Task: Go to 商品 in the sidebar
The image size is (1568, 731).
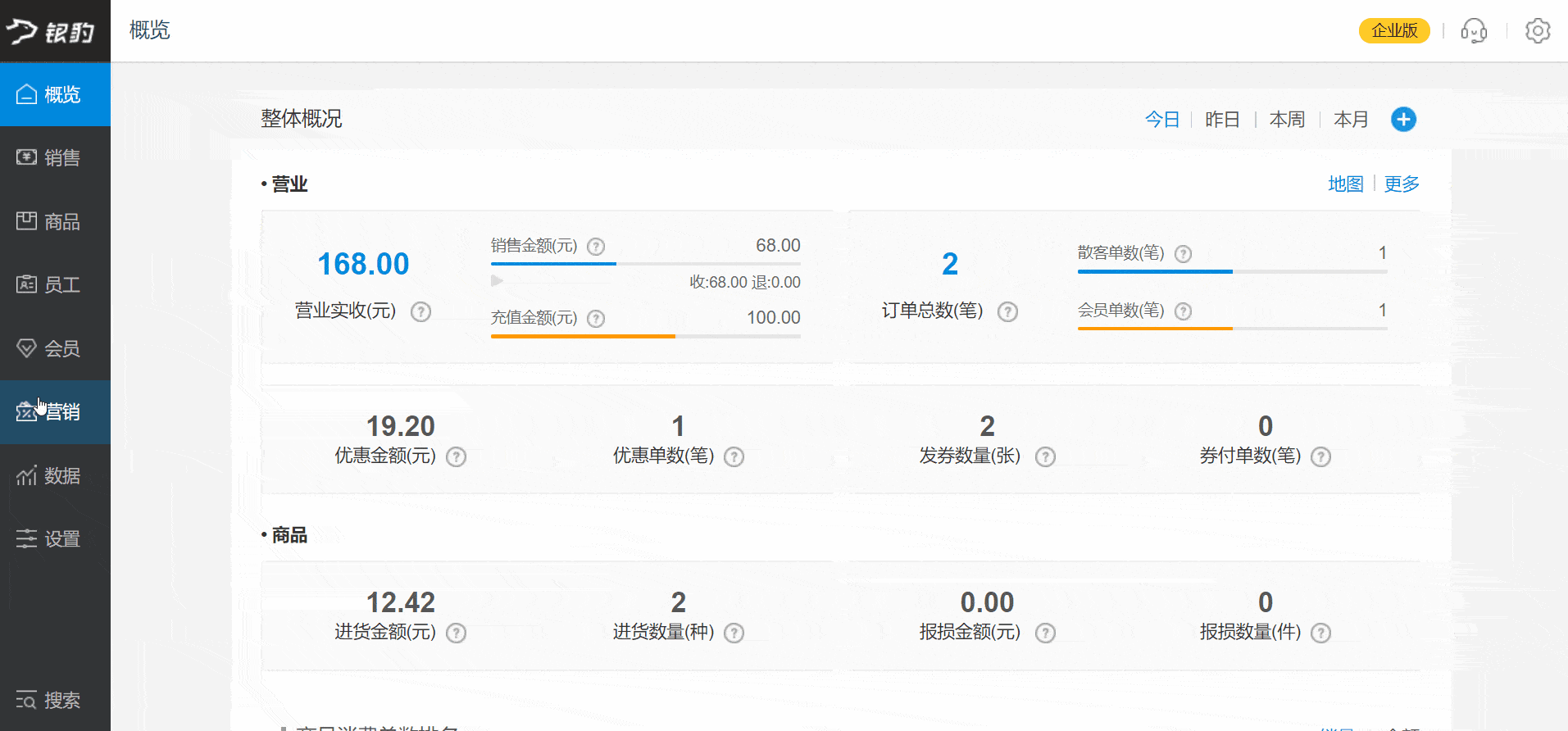Action: pyautogui.click(x=55, y=221)
